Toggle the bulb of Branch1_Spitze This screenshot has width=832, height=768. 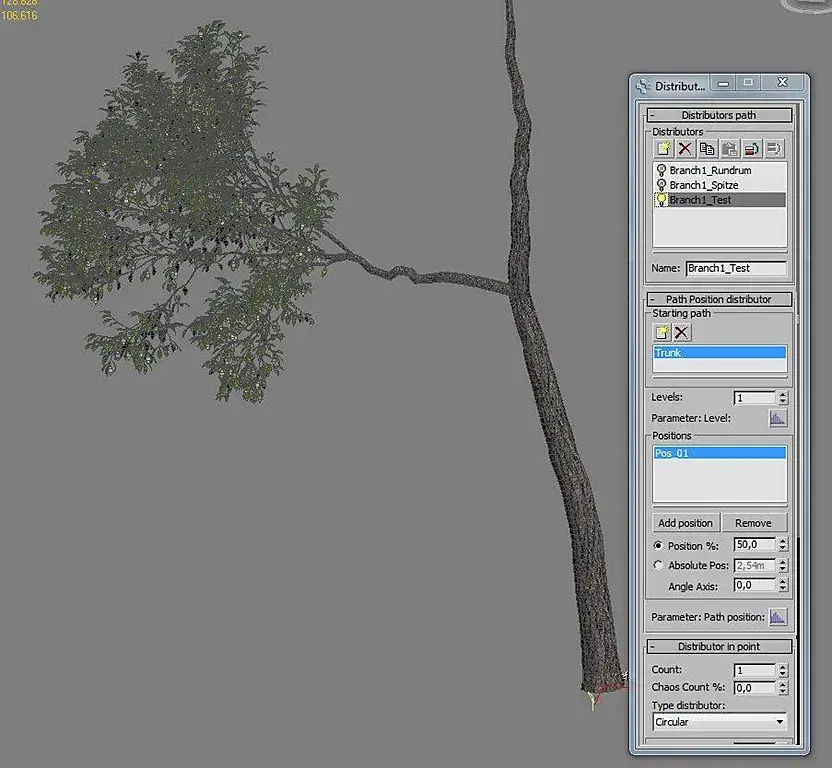click(x=661, y=185)
